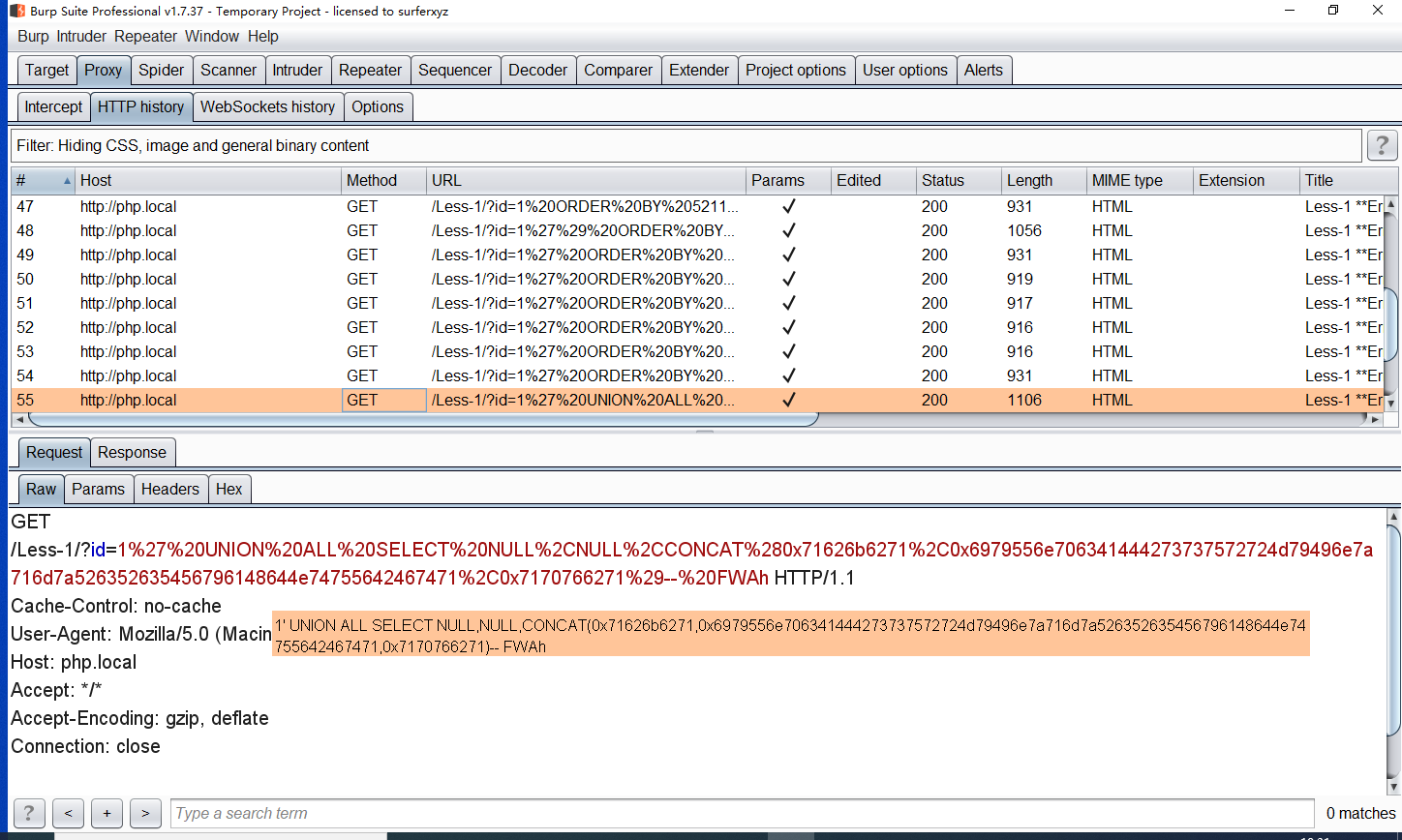Open the Alerts tab
This screenshot has height=840, width=1402.
coord(984,70)
